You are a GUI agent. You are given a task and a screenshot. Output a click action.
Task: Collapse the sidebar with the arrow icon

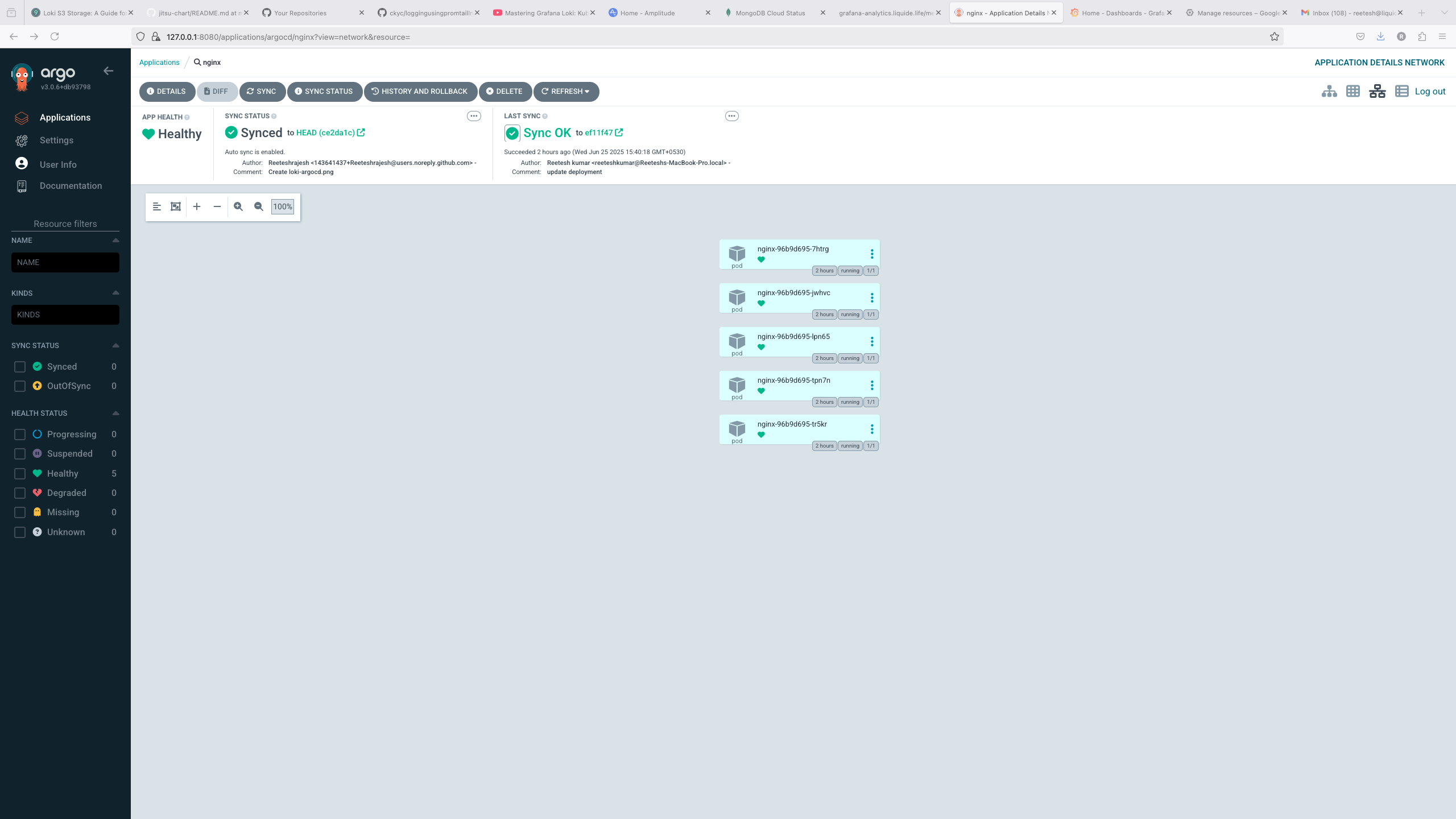[108, 71]
